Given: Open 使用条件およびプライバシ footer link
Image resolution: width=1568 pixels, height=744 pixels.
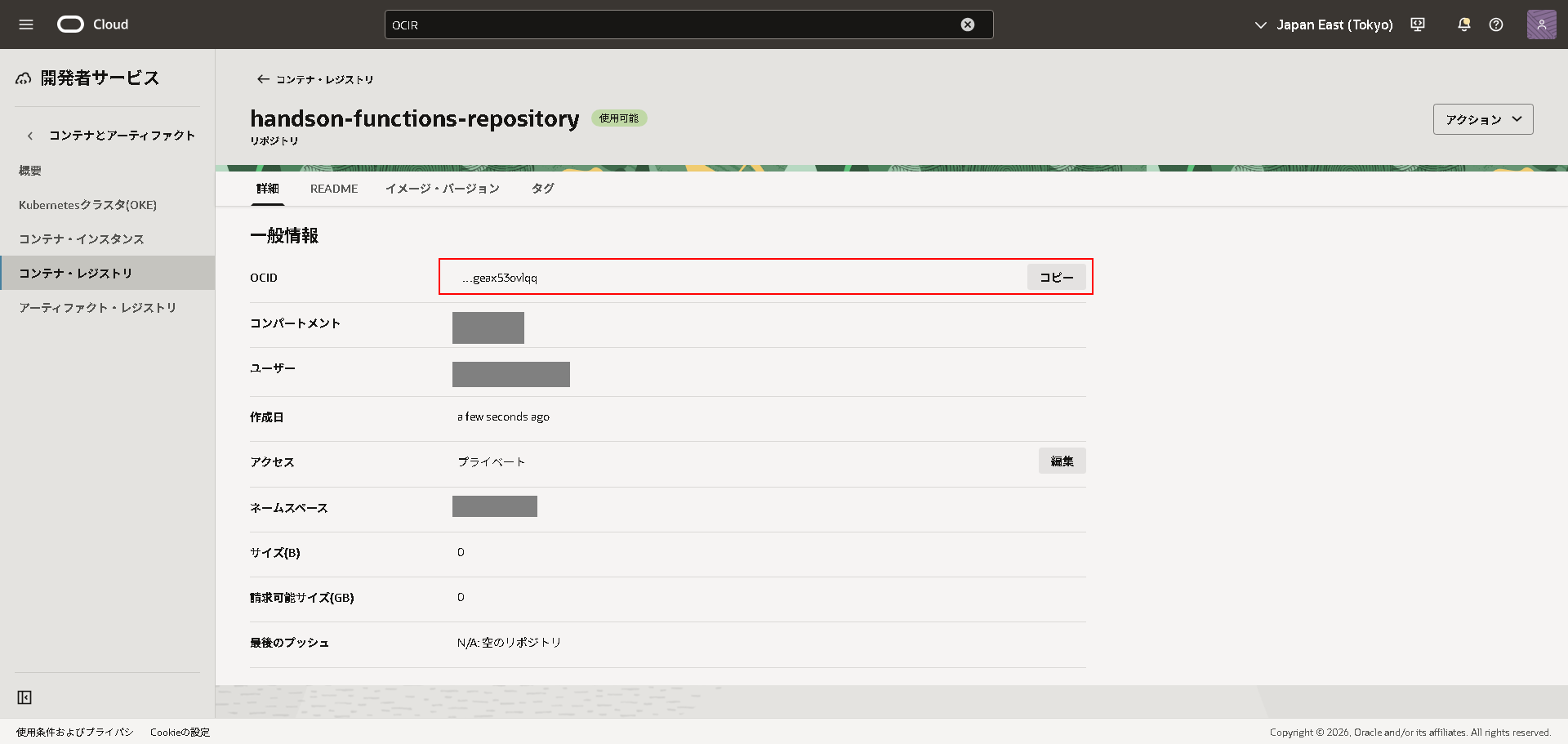Looking at the screenshot, I should (75, 733).
